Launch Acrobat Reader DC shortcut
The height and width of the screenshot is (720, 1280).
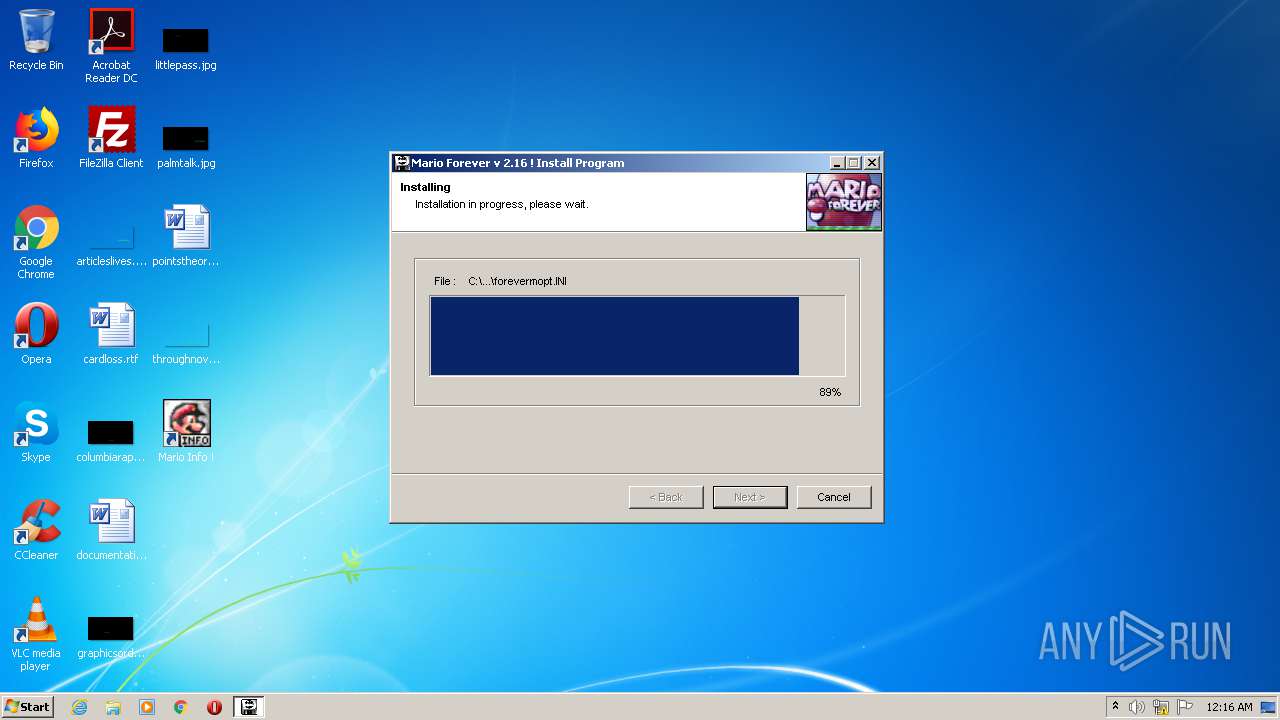(x=111, y=46)
